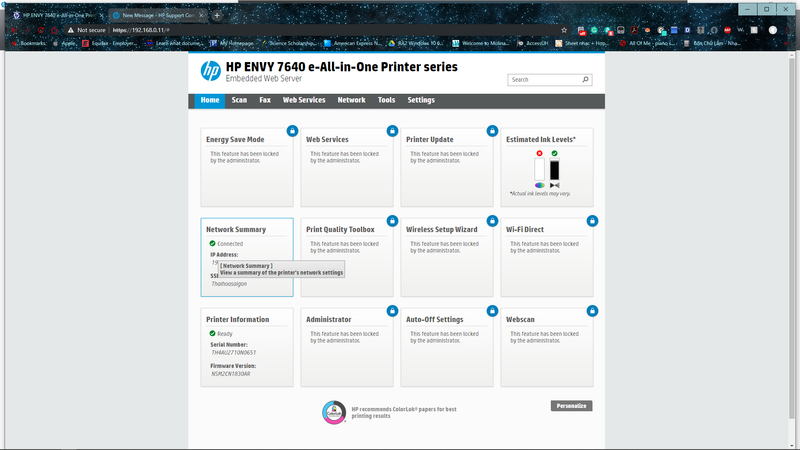Screen dimensions: 800x450
Task: Open the Estimated Ink Levels card
Action: click(x=547, y=167)
